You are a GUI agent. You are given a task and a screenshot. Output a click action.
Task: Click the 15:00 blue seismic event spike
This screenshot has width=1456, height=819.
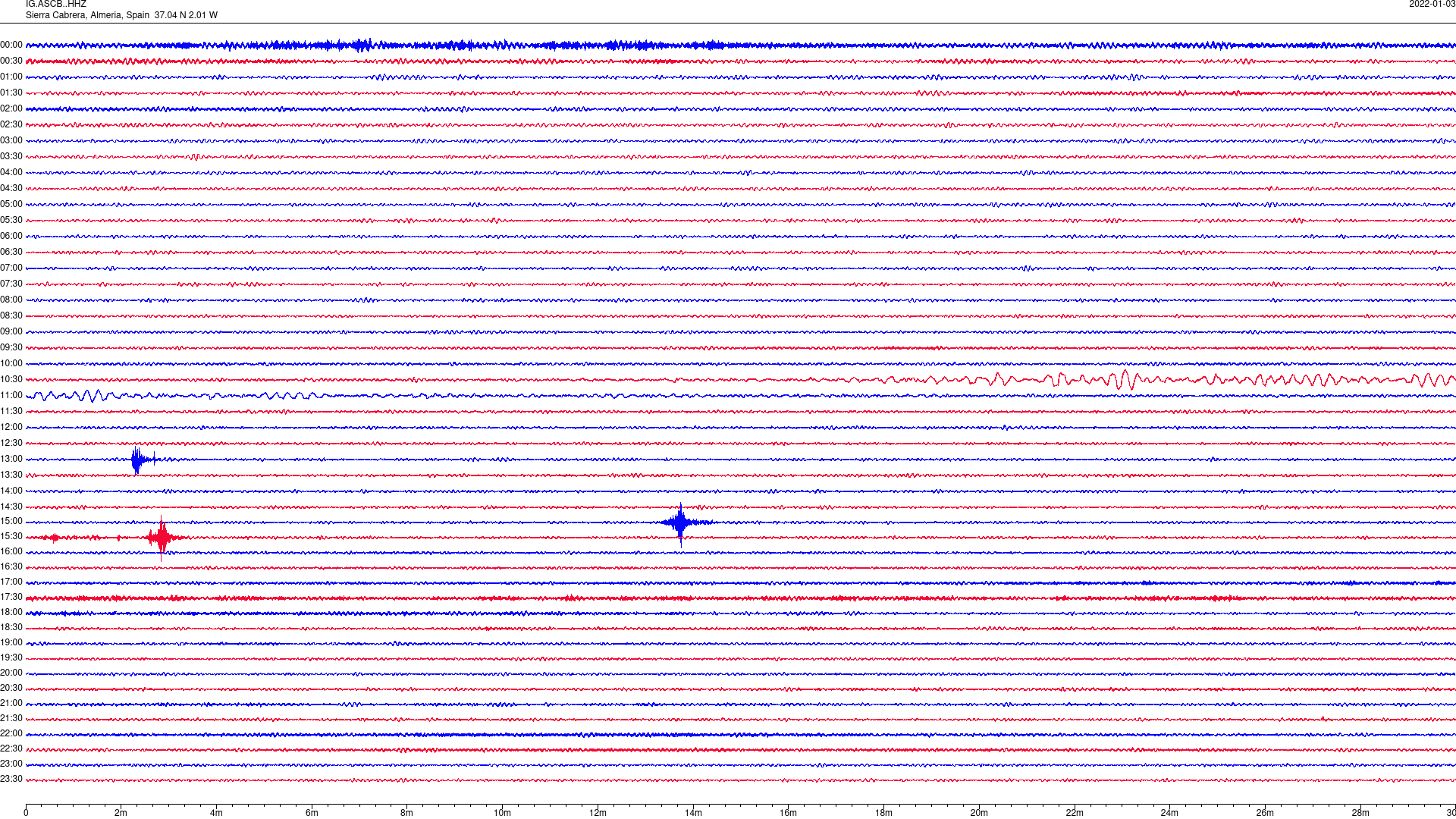click(x=681, y=522)
